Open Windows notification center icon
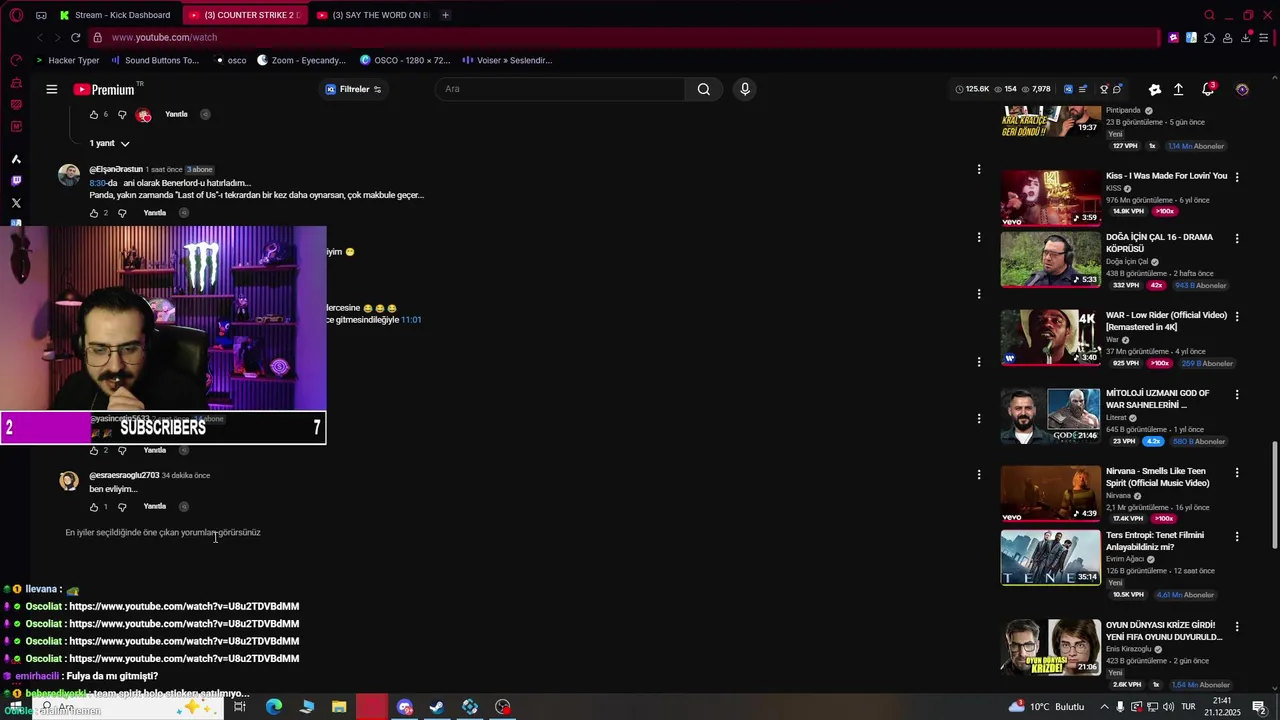Viewport: 1280px width, 720px height. tap(1259, 707)
